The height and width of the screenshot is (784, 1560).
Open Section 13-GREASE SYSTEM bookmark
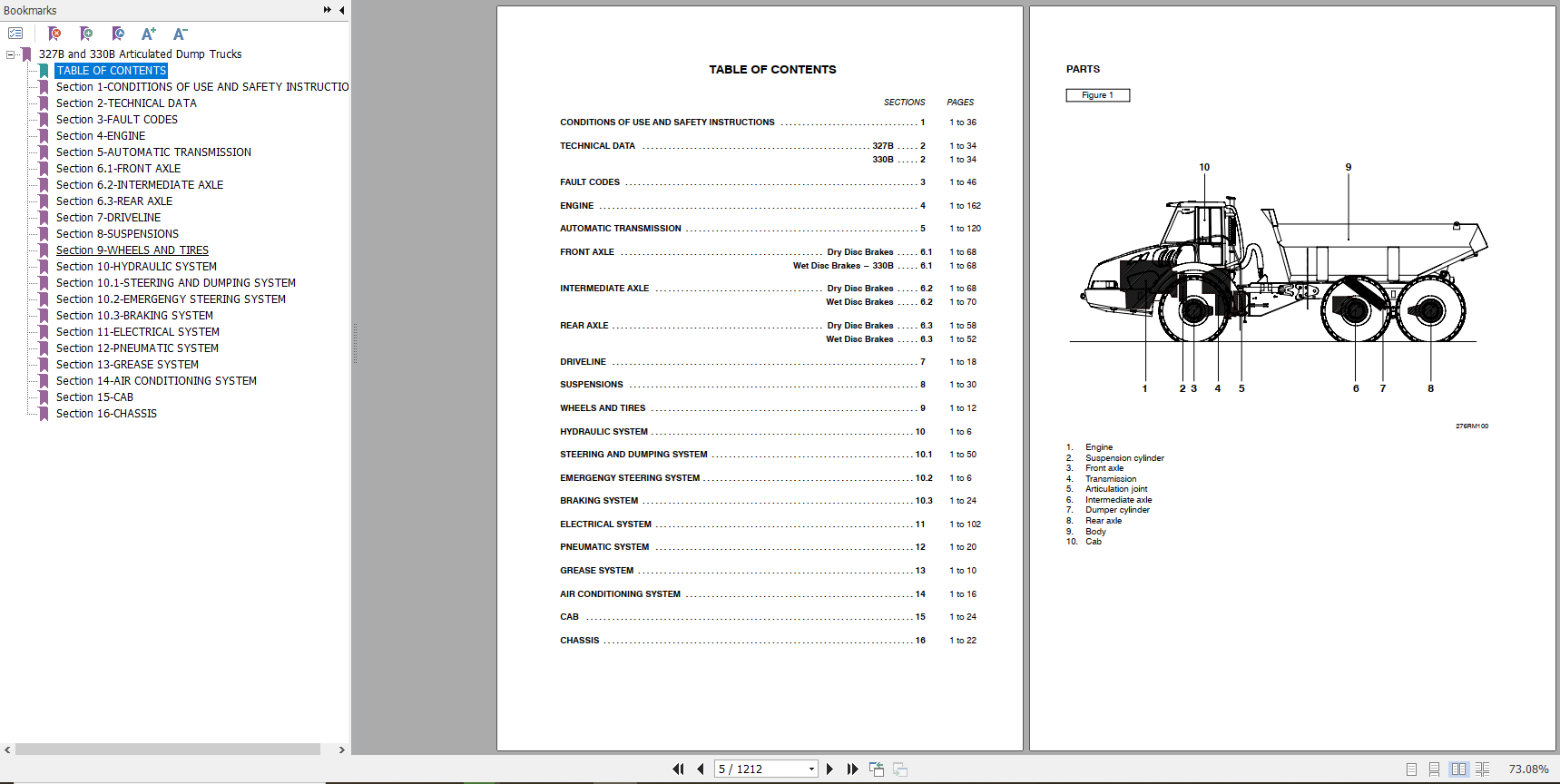(127, 365)
